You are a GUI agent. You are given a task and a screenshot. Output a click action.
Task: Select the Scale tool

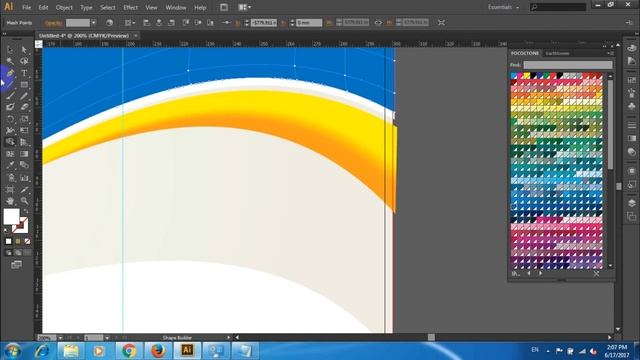(24, 119)
